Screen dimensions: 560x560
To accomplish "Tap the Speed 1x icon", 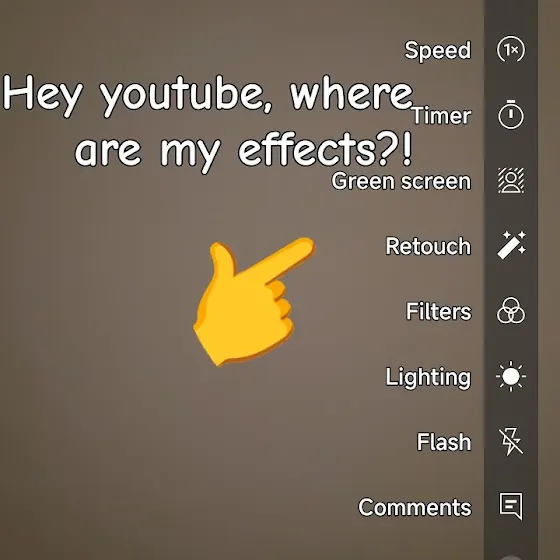I will click(511, 49).
